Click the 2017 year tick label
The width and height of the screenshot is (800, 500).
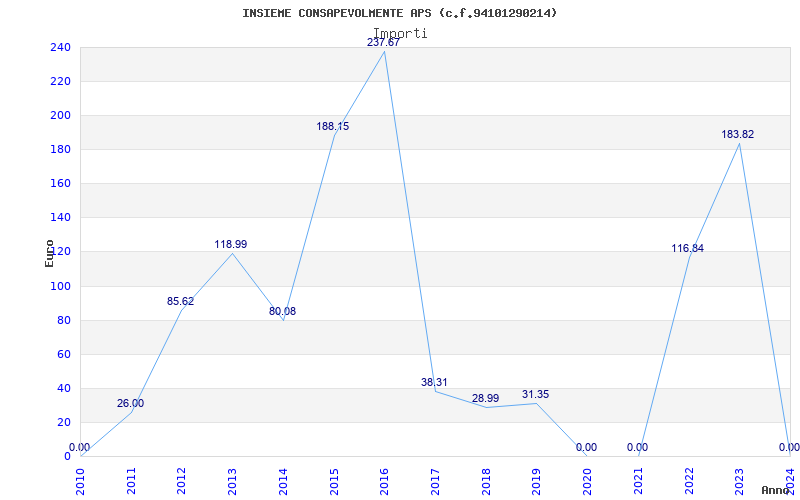pyautogui.click(x=435, y=481)
